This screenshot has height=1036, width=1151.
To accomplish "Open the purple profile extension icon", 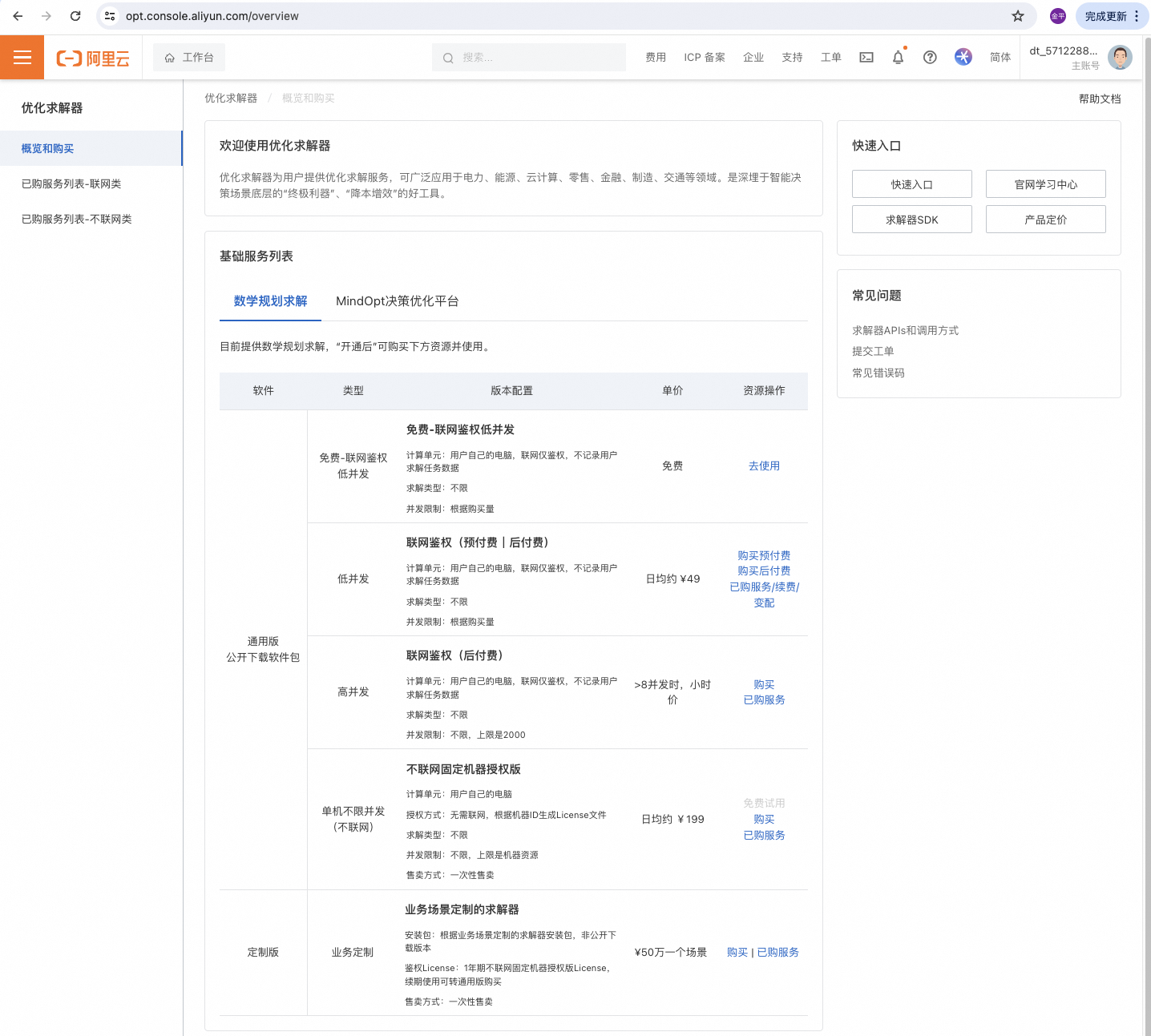I will (x=1058, y=16).
